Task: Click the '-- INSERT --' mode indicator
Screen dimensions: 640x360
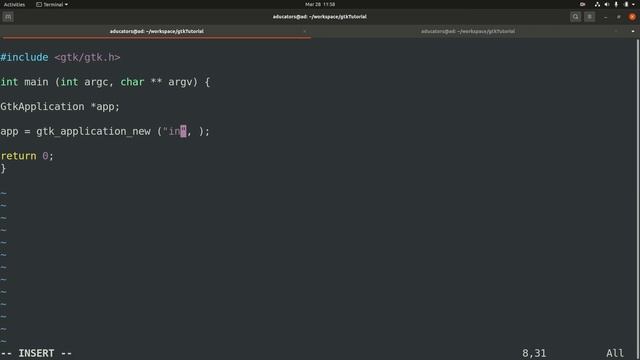Action: pyautogui.click(x=36, y=353)
